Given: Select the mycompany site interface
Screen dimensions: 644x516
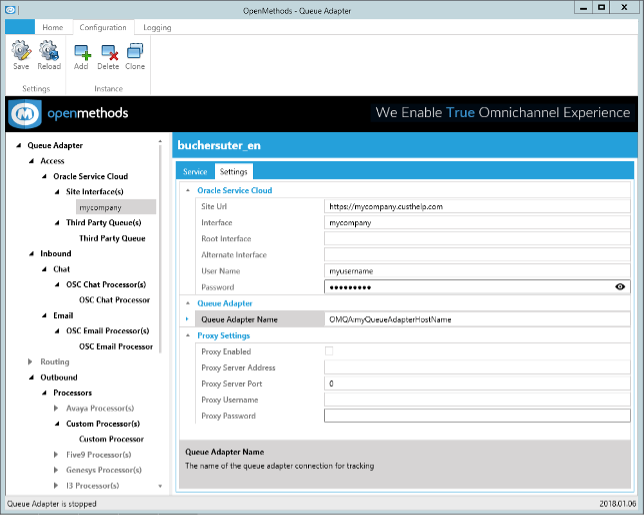Looking at the screenshot, I should point(116,207).
